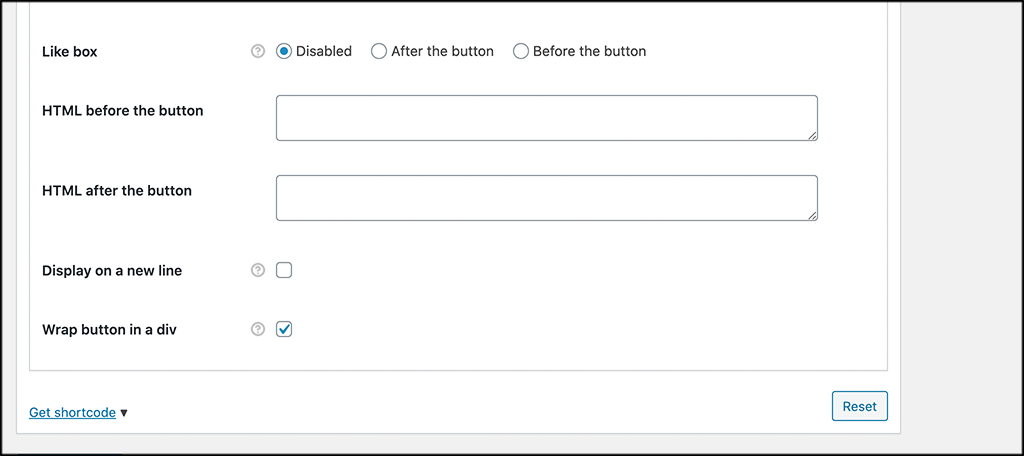Select the Disabled radio option for Like box
This screenshot has height=456, width=1024.
284,51
